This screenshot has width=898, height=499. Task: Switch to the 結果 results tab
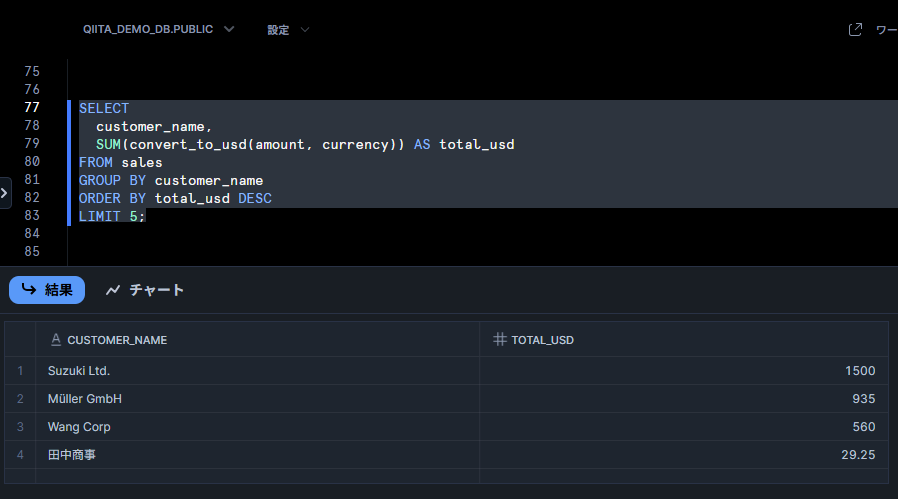point(47,290)
